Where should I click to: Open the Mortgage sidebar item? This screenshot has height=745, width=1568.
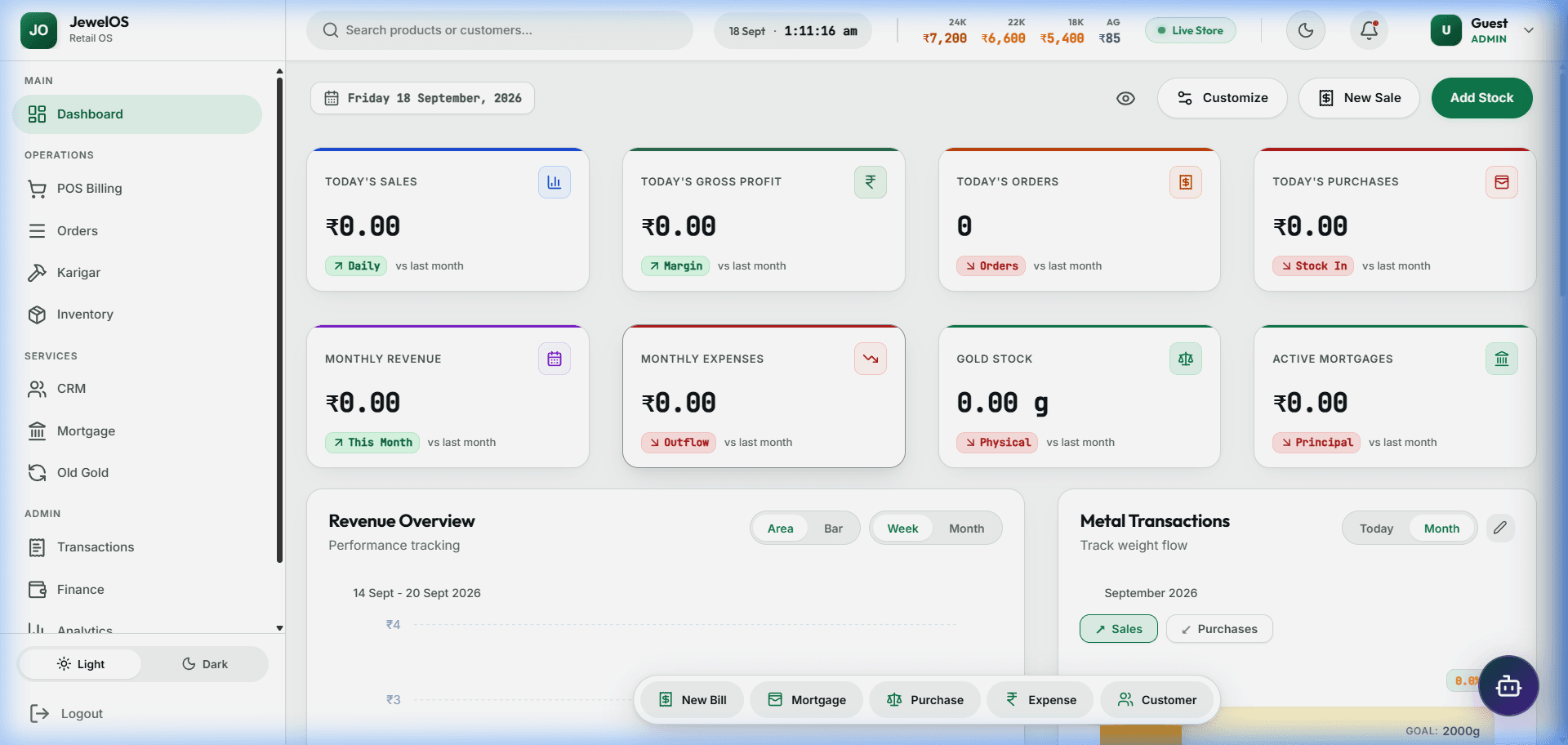pos(137,431)
